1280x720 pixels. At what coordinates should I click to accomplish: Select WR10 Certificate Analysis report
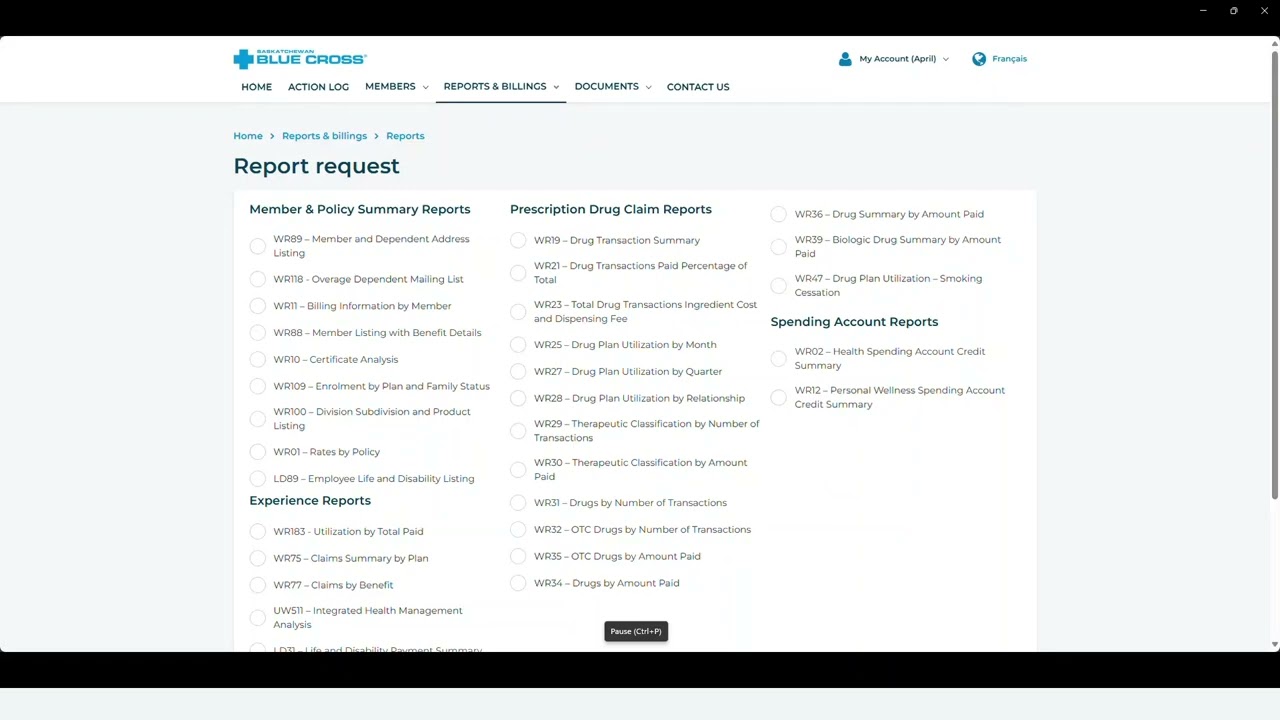(258, 360)
